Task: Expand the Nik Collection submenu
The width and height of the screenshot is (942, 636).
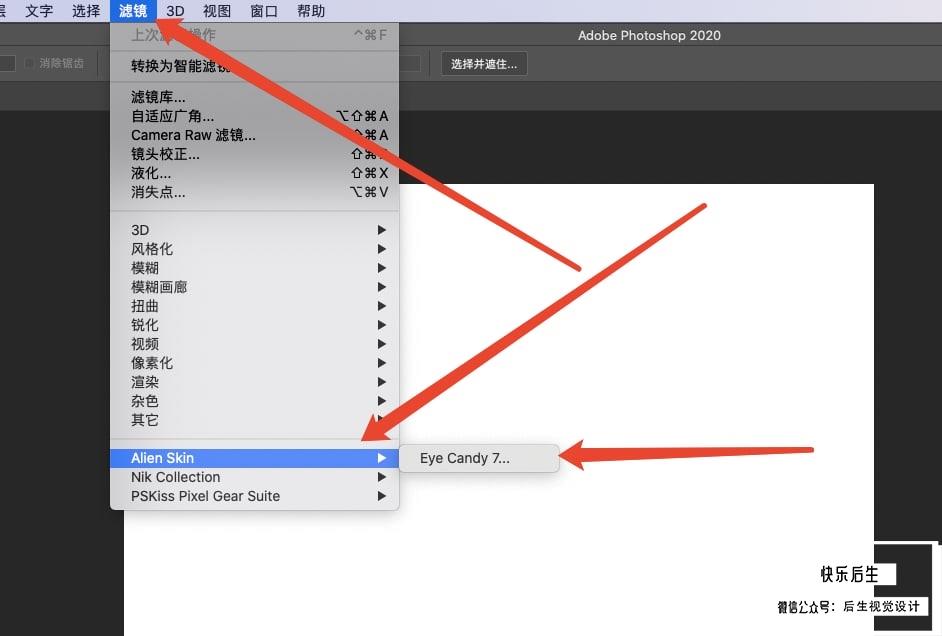Action: pos(254,477)
